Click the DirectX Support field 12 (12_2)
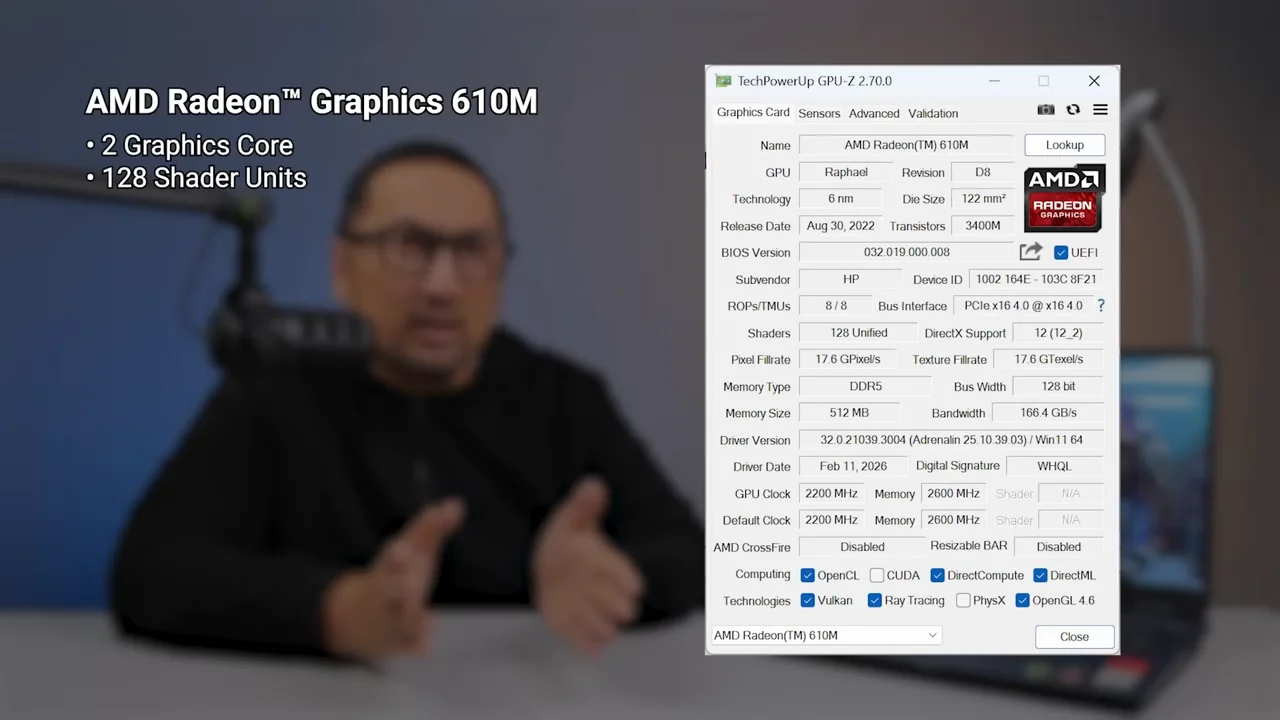 (1058, 333)
